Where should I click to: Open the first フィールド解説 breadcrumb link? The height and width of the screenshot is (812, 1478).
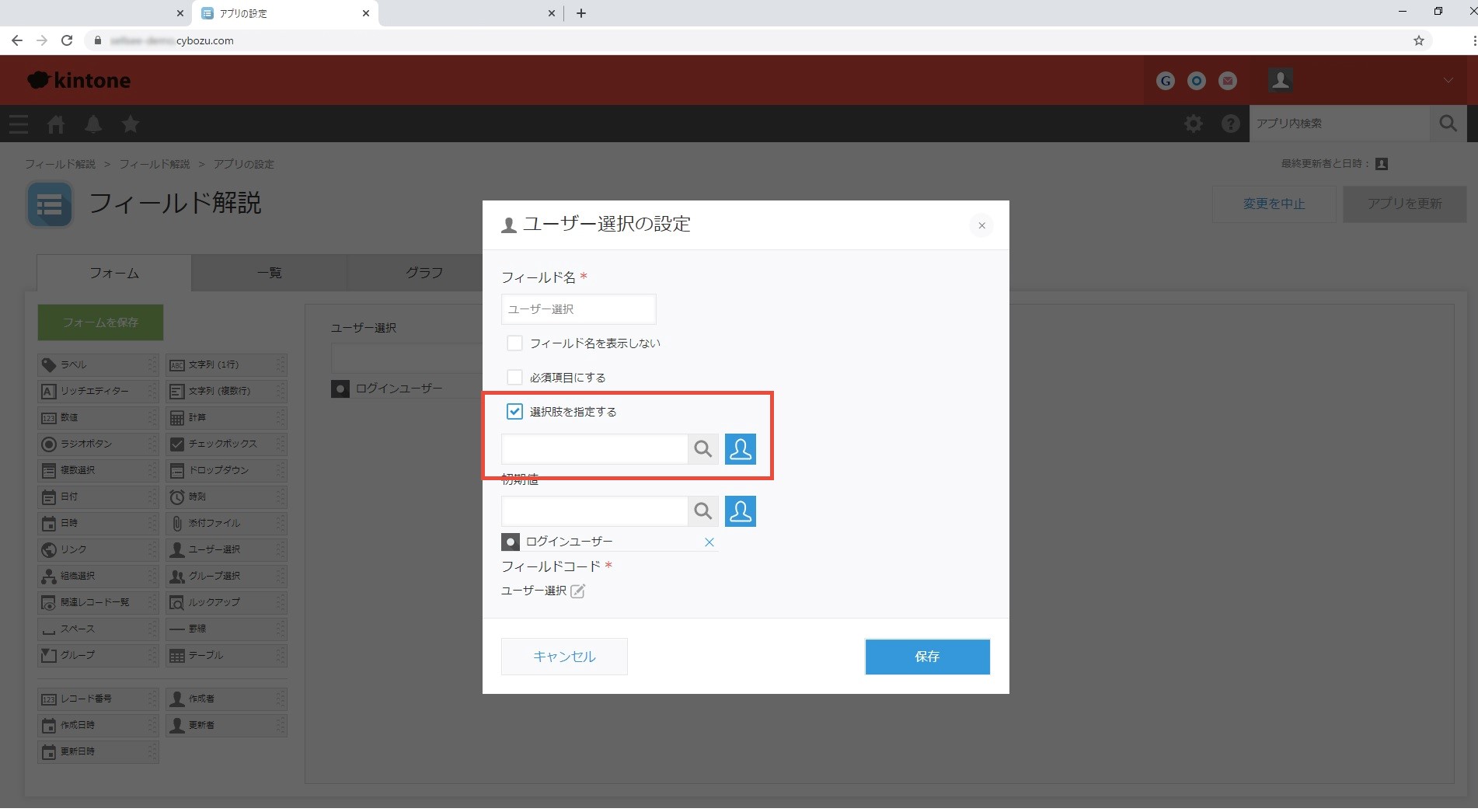[60, 164]
